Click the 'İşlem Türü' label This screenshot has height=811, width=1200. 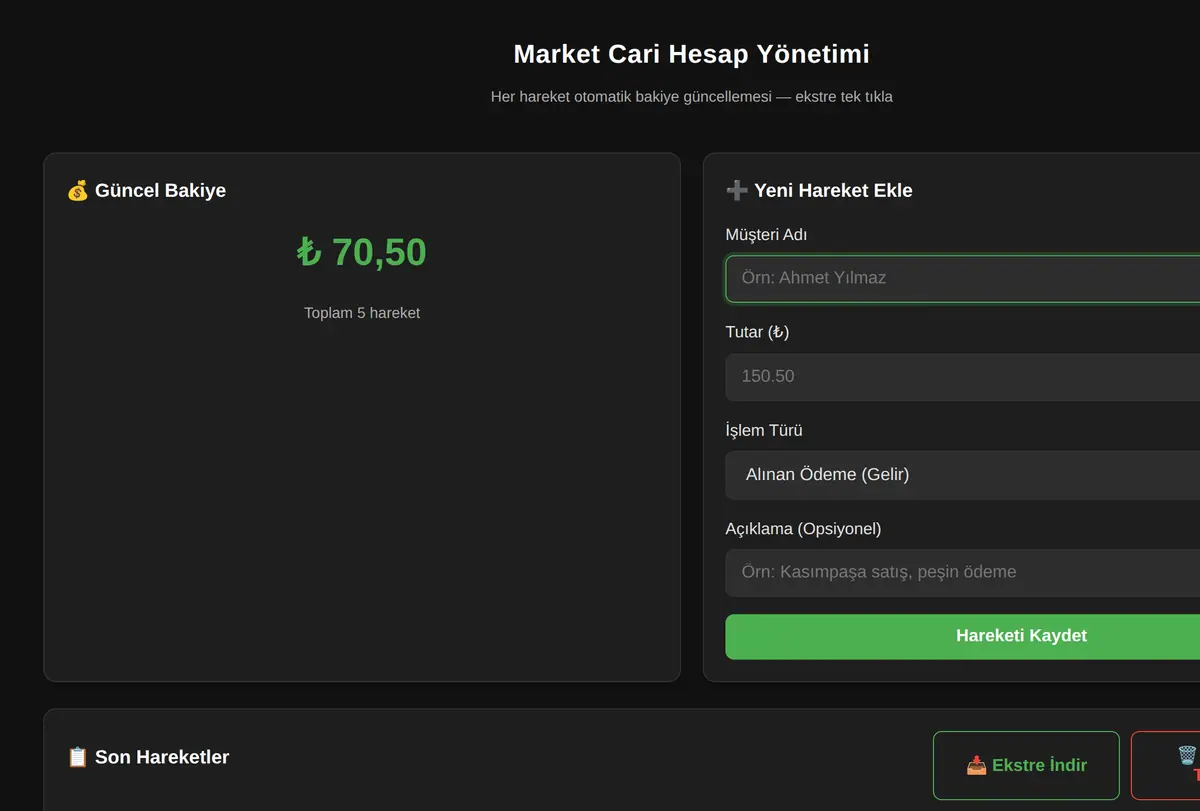(764, 431)
